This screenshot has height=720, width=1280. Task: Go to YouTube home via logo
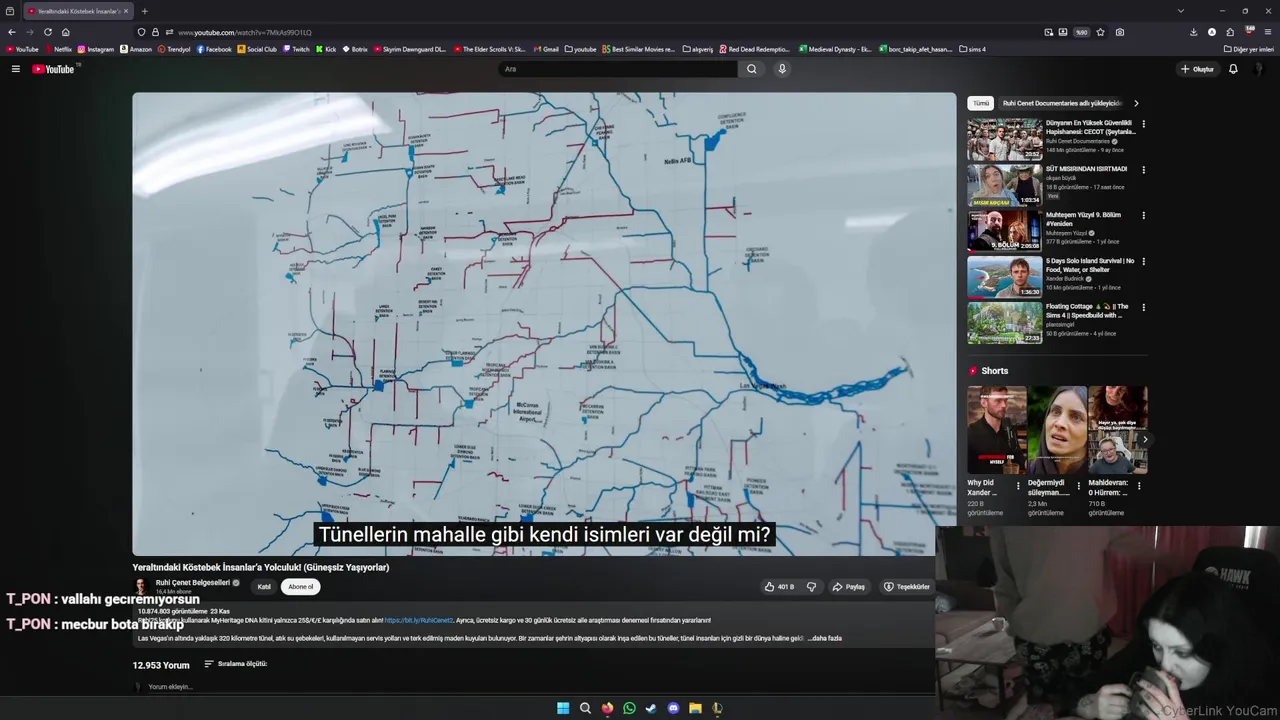pos(53,69)
